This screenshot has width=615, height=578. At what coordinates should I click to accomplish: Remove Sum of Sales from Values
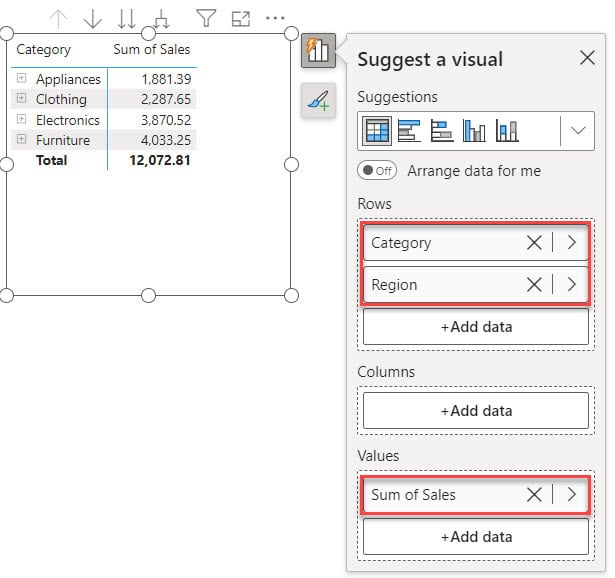(x=534, y=494)
